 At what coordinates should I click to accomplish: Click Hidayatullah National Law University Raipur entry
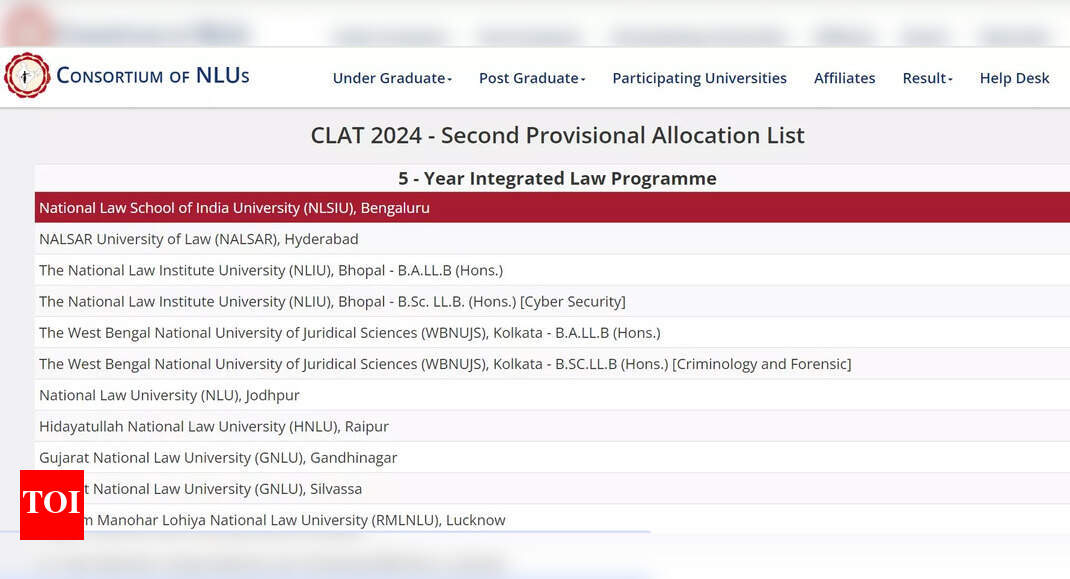214,426
